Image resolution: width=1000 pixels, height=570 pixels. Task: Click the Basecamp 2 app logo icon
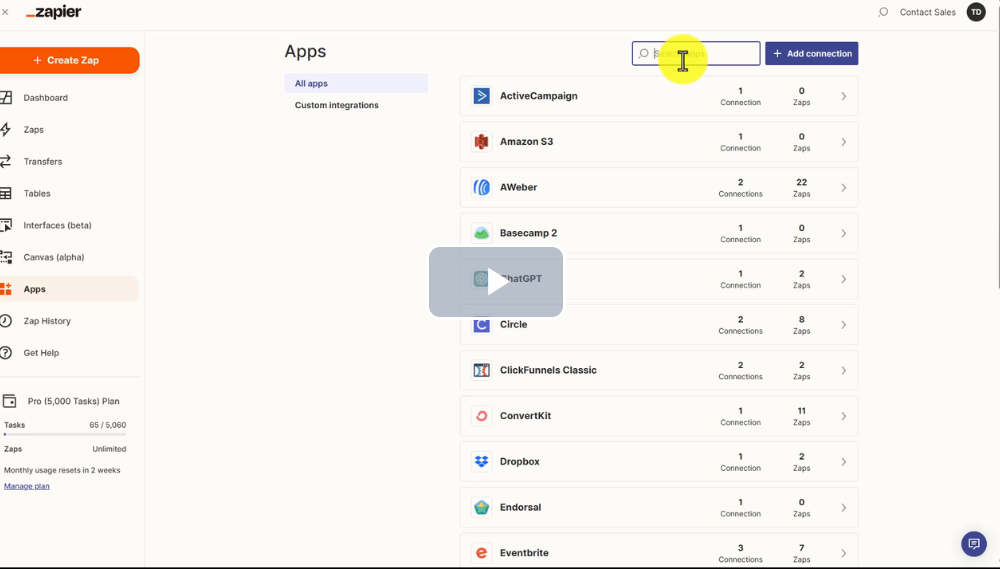482,233
